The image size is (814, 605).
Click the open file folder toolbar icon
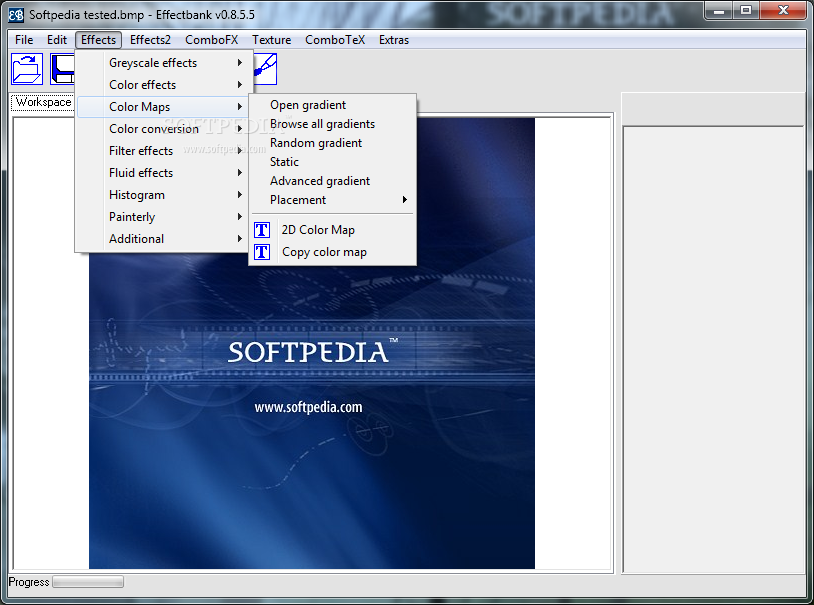(27, 69)
